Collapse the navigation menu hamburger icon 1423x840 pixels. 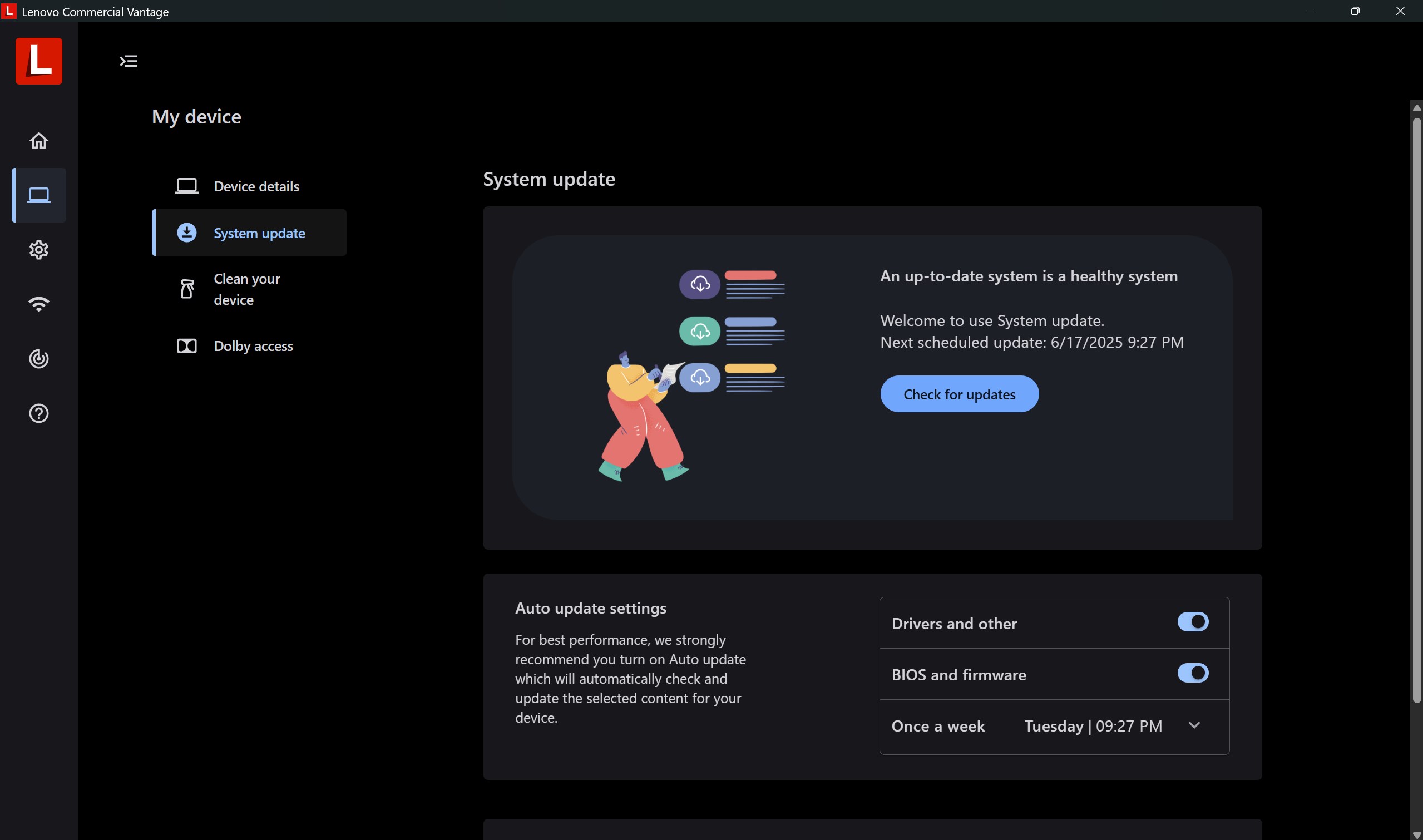129,61
